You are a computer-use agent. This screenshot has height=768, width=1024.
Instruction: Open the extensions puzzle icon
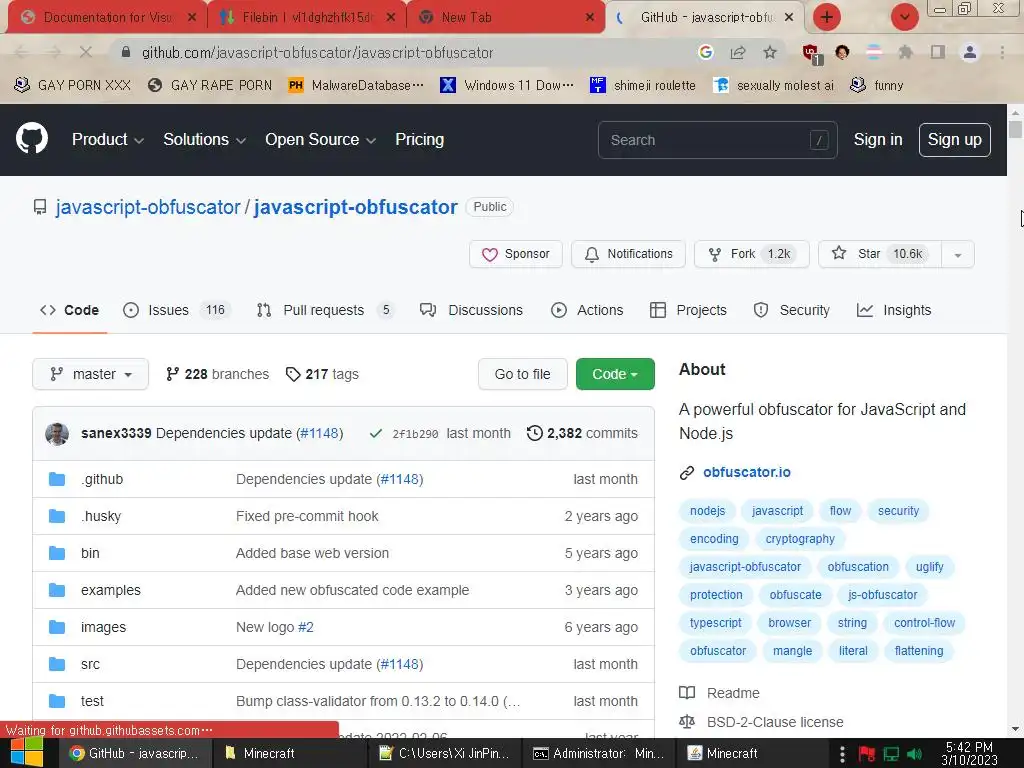tap(906, 52)
